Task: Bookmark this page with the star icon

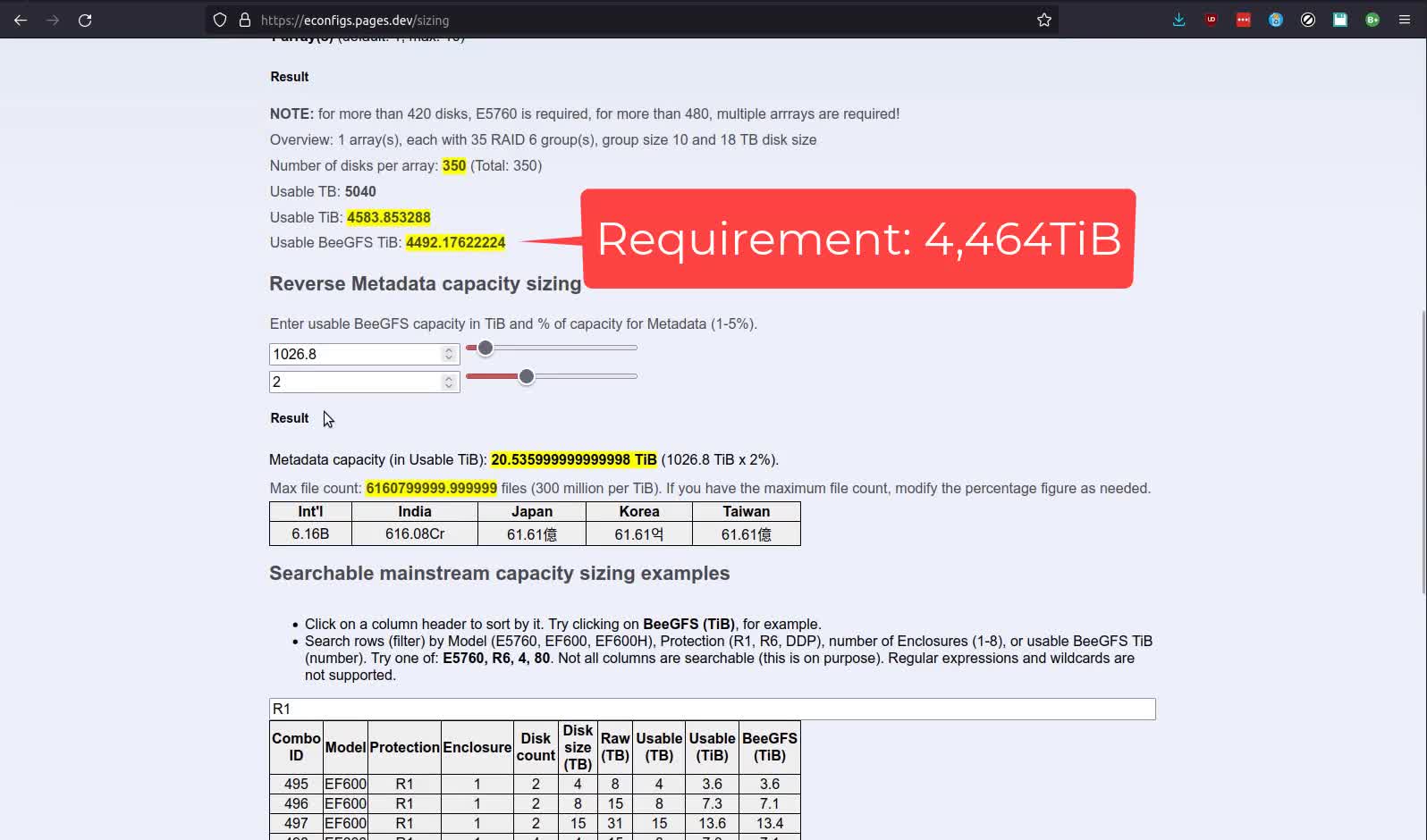Action: point(1043,20)
